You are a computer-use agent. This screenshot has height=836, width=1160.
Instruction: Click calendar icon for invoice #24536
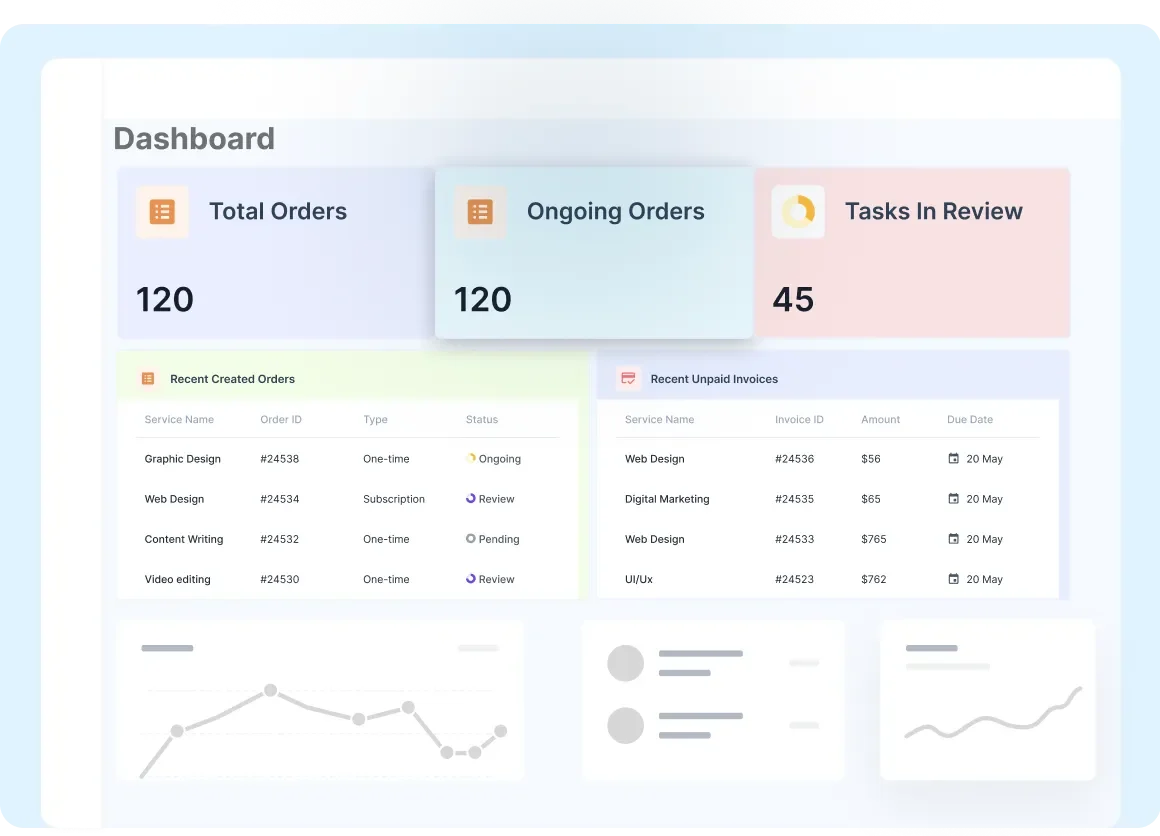pos(953,459)
